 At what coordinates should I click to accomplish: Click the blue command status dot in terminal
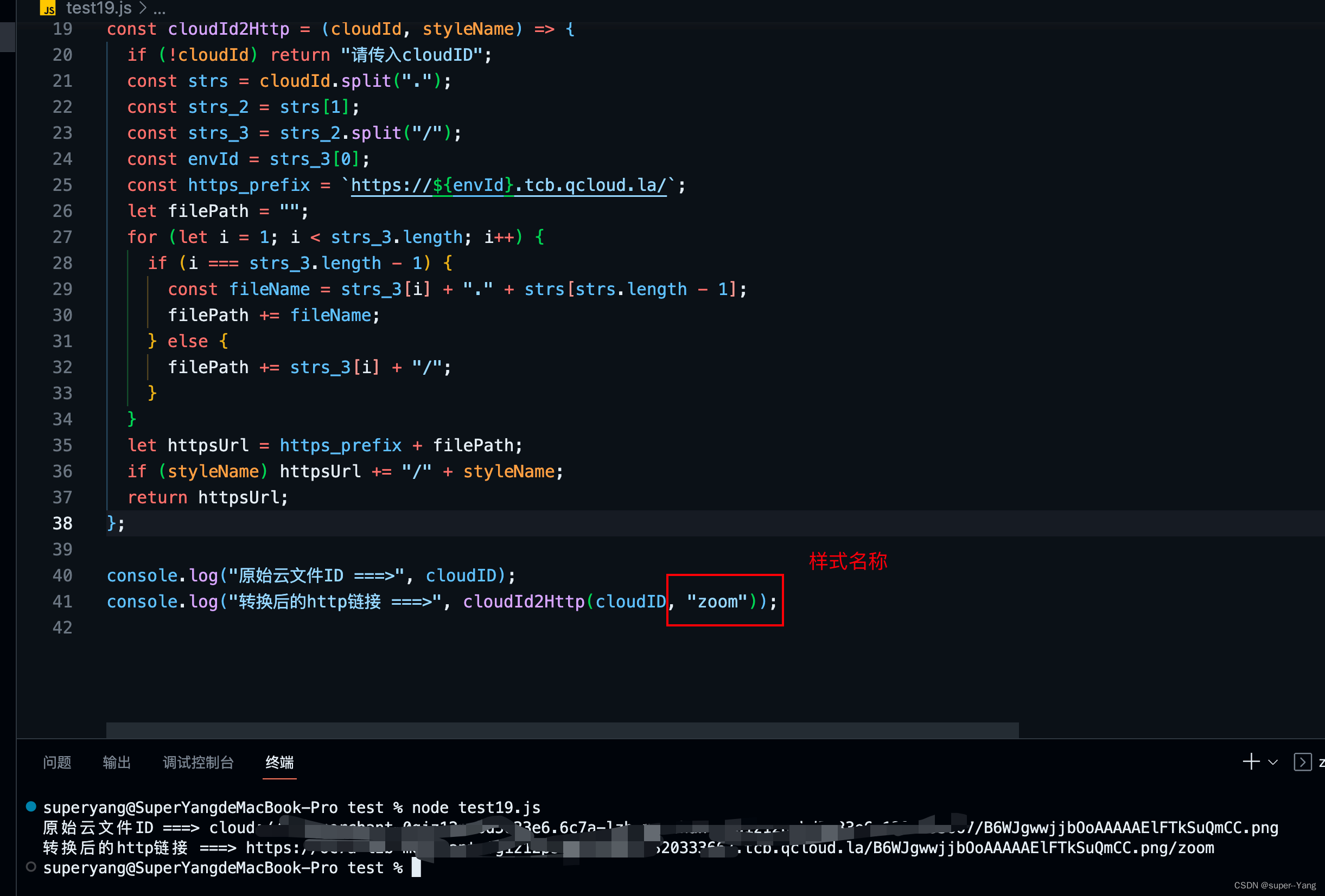pyautogui.click(x=31, y=807)
